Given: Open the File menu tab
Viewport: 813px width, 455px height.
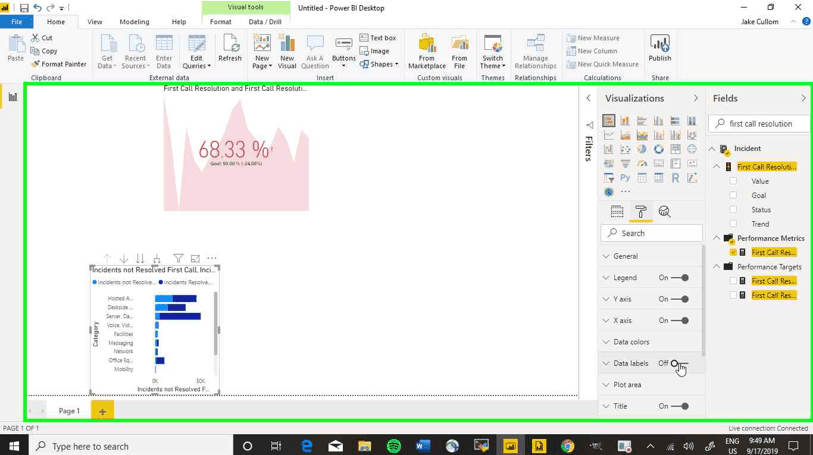Looking at the screenshot, I should [x=17, y=22].
